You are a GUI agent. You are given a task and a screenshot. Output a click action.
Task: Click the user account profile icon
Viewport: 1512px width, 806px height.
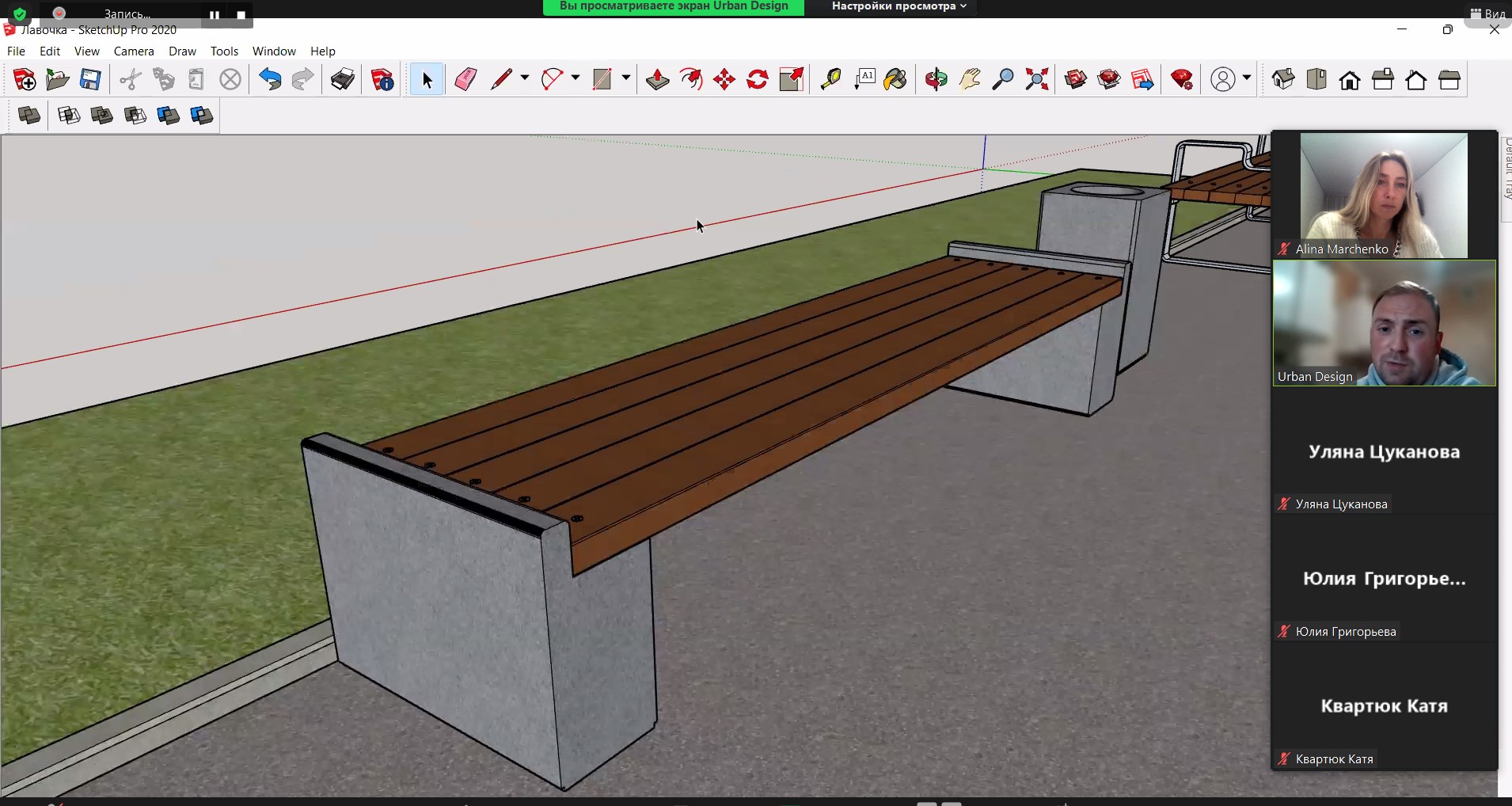coord(1223,79)
